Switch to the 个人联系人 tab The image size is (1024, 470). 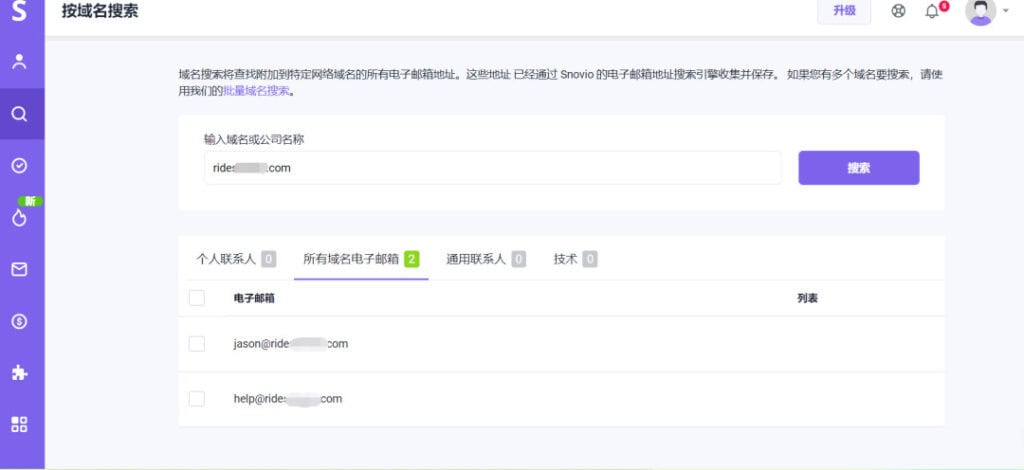[x=226, y=259]
